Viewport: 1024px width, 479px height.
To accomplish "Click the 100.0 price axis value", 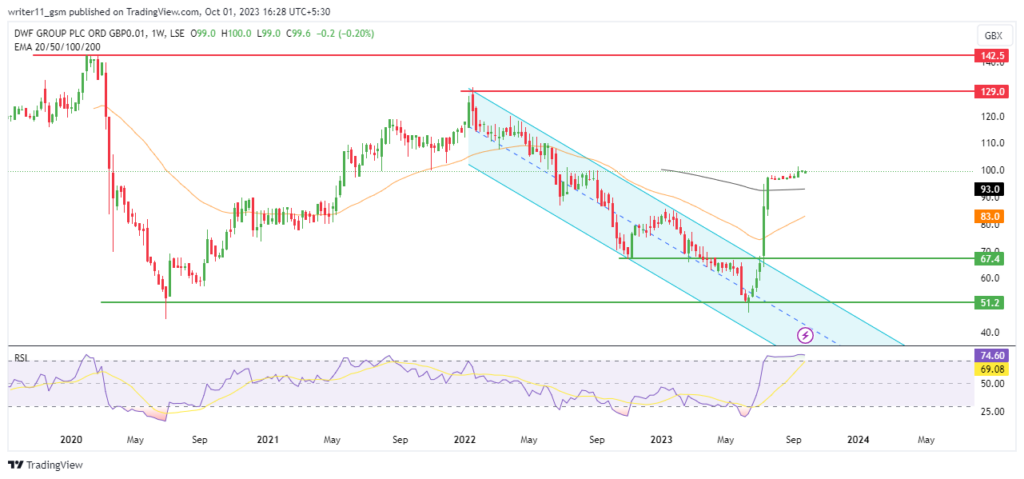I will (993, 171).
